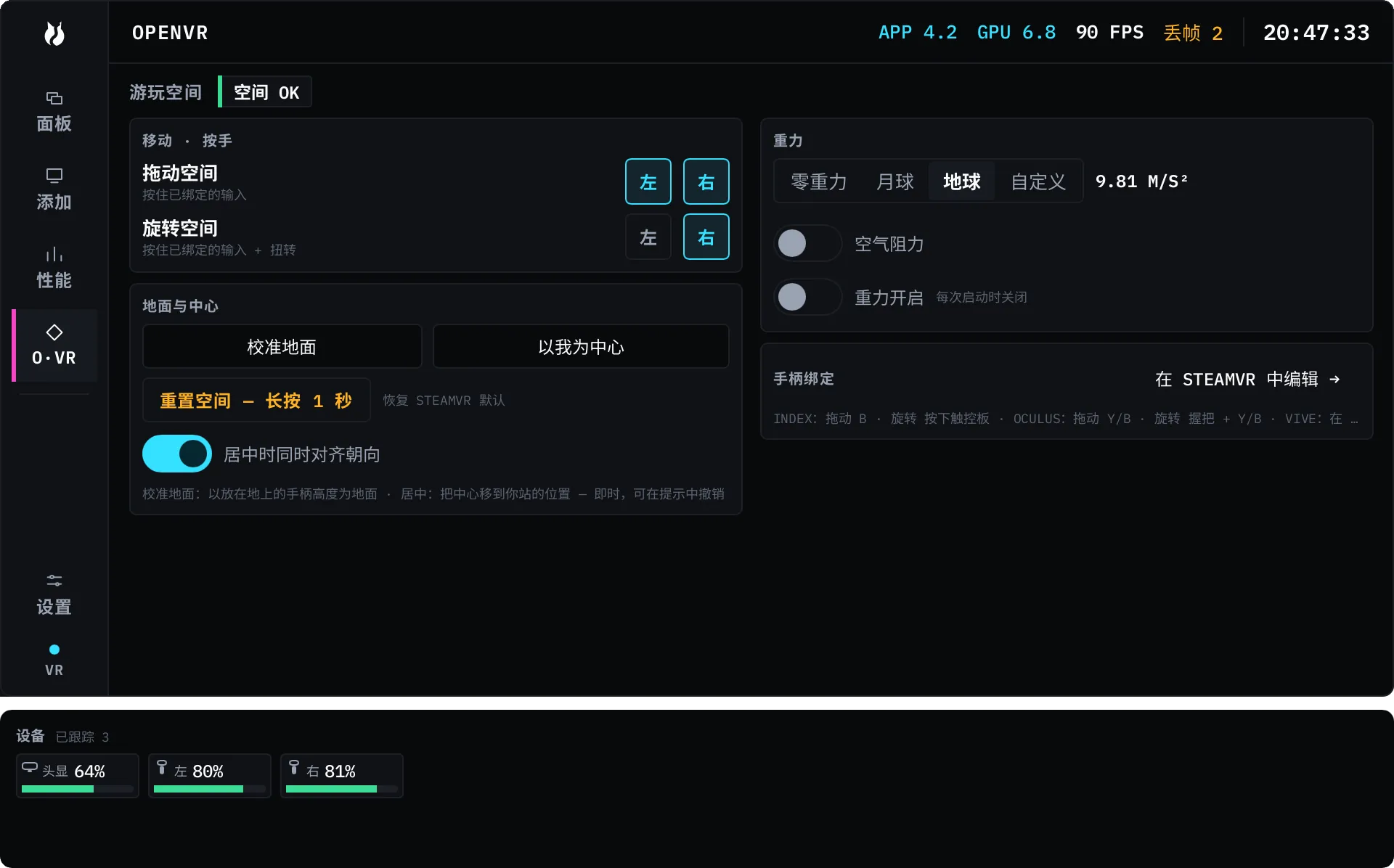The width and height of the screenshot is (1394, 868).
Task: Toggle 拖动空间 right hand 右
Action: [x=706, y=181]
